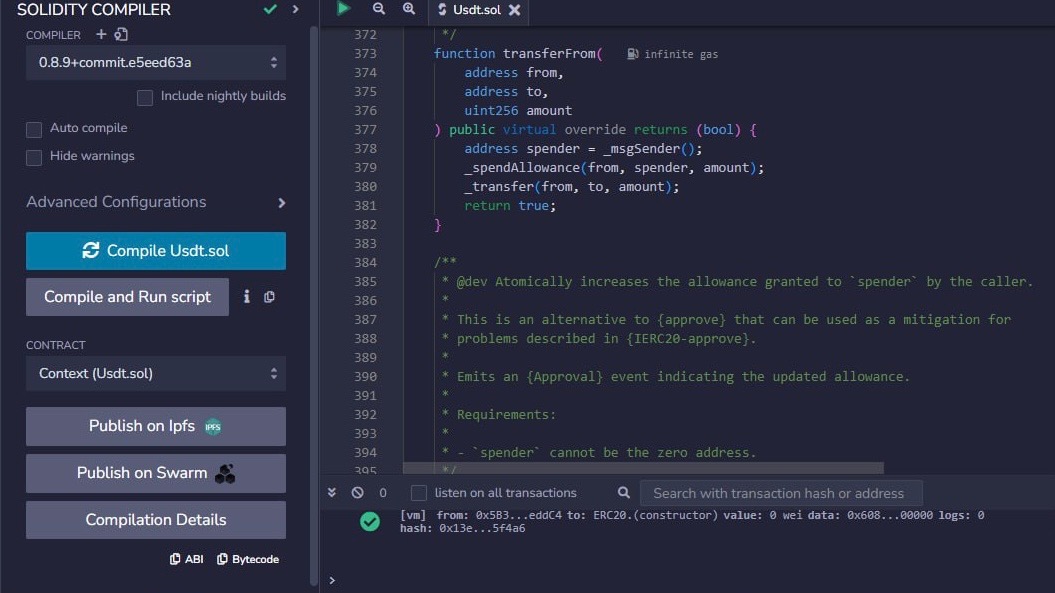This screenshot has height=593, width=1055.
Task: Zoom out the editor font
Action: (x=379, y=9)
